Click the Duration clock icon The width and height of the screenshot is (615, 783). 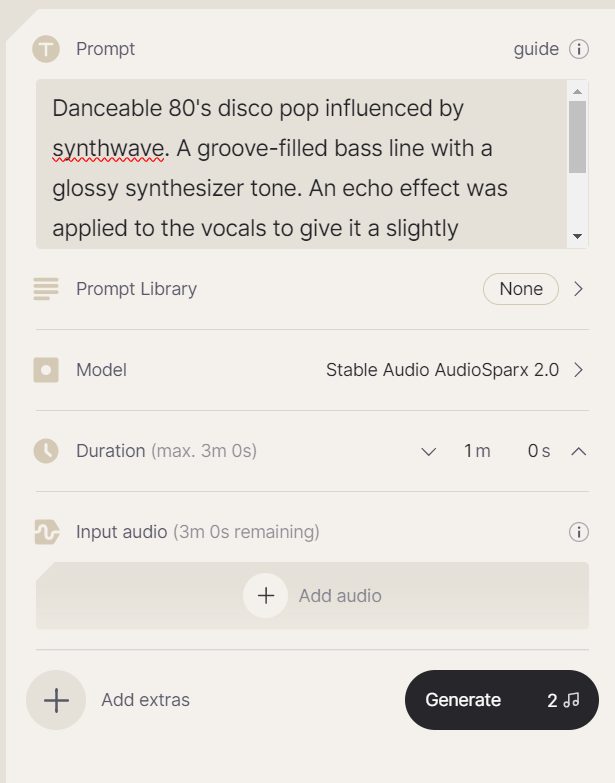click(x=46, y=451)
